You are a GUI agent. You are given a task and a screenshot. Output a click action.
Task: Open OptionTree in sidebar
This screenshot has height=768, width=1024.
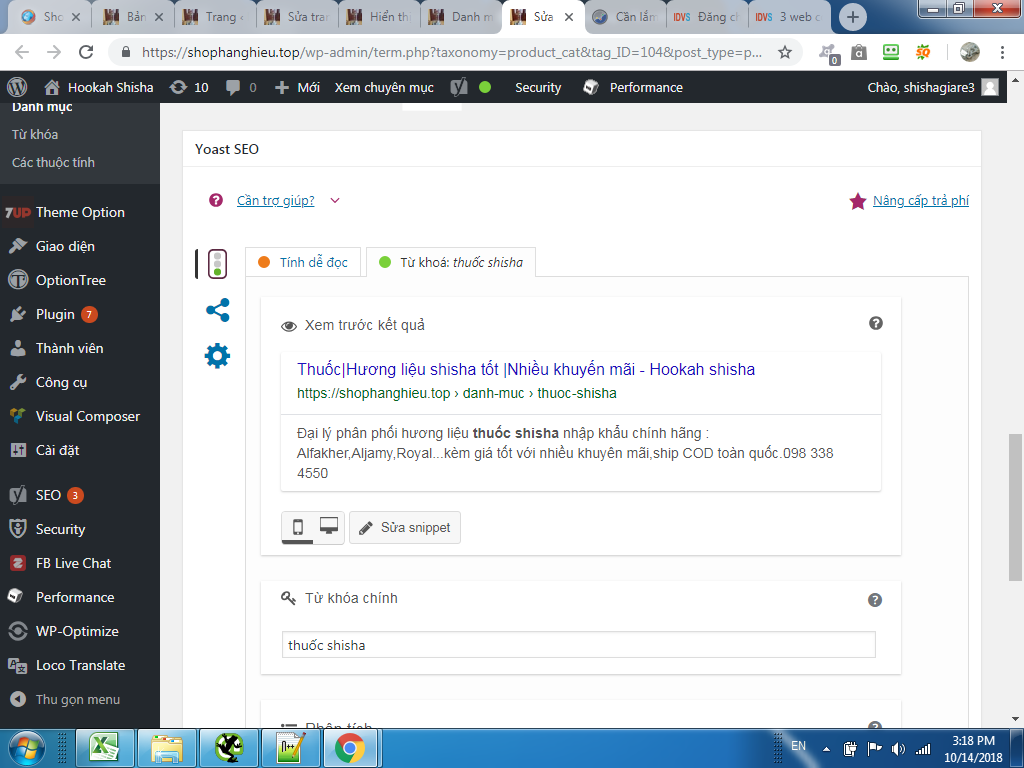point(80,280)
